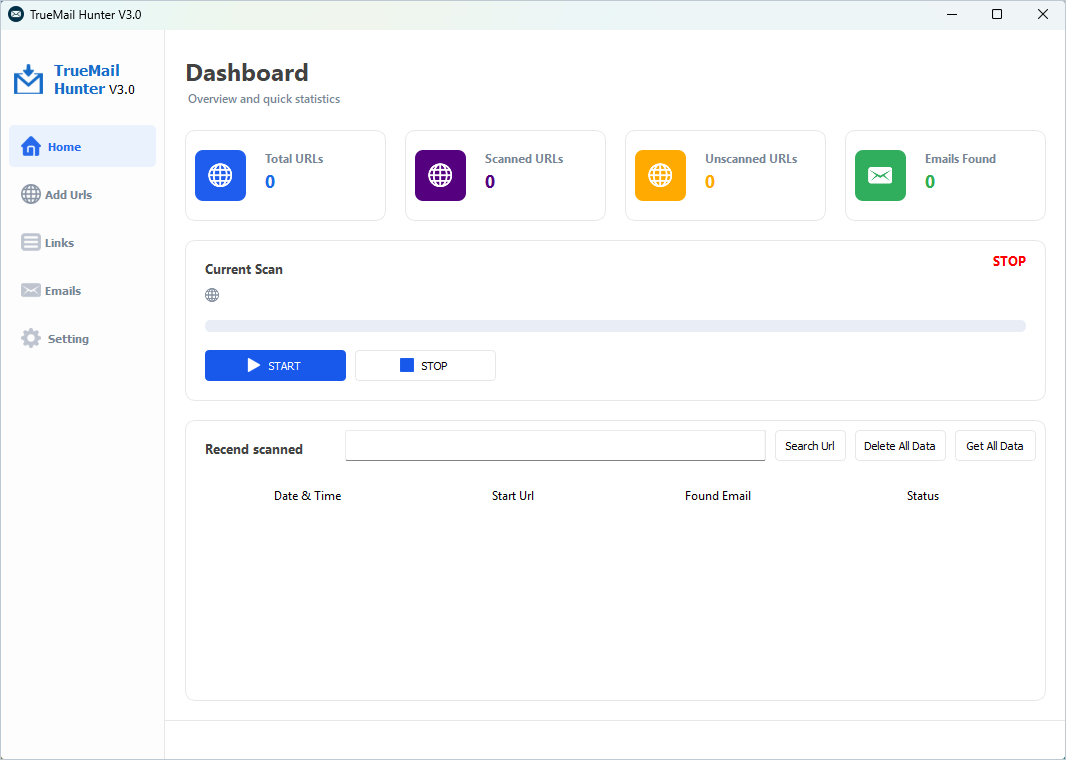Click the Date & Time column header
Screen dimensions: 1066x760
point(307,496)
